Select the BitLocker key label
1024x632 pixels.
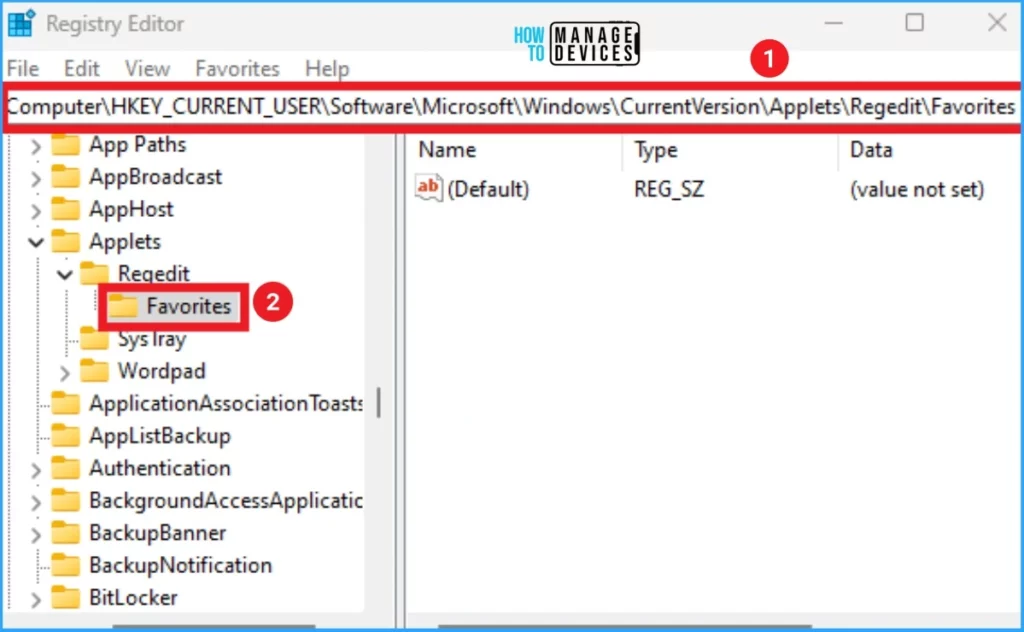[133, 597]
